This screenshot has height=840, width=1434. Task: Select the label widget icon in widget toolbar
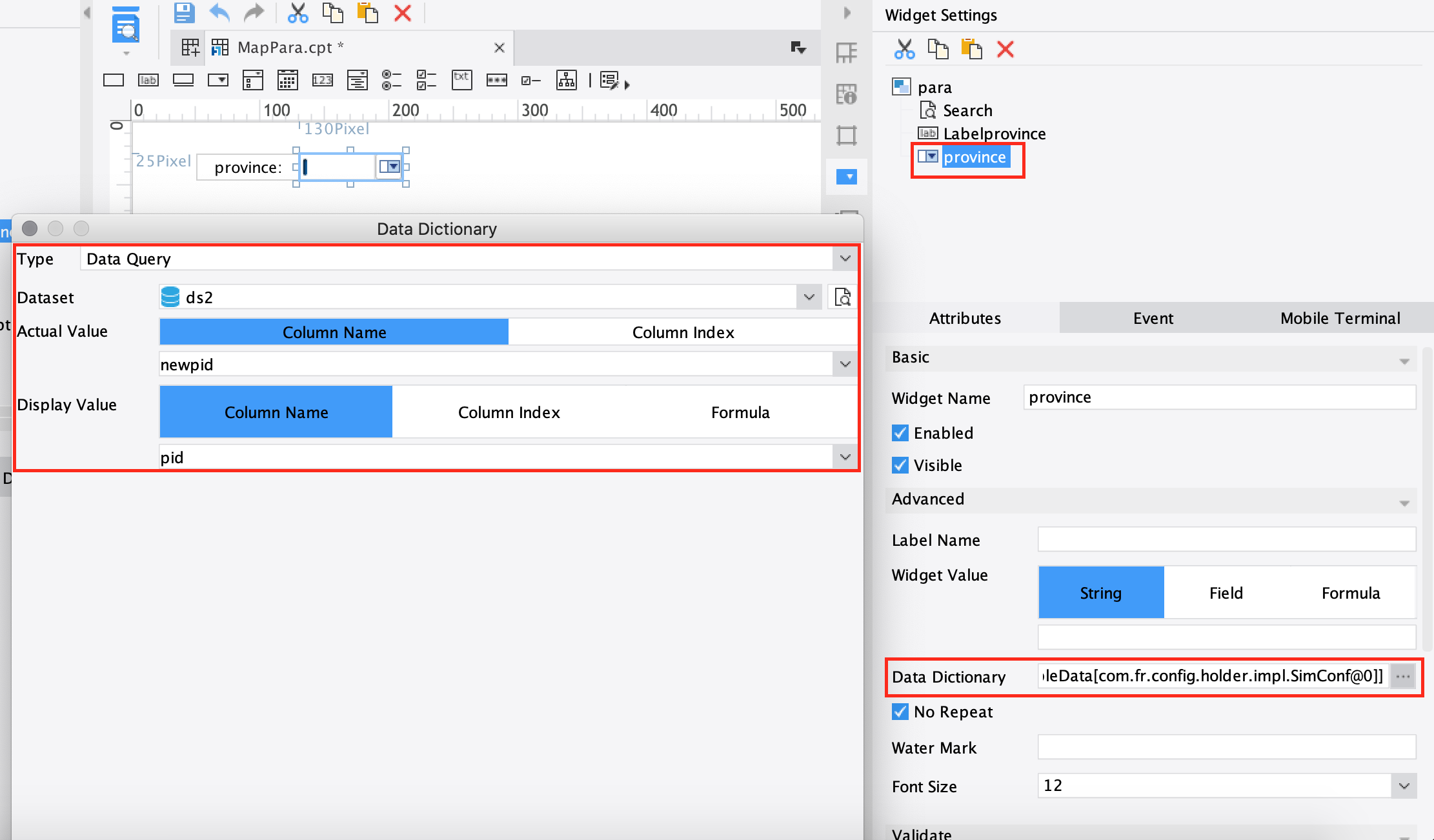click(148, 80)
